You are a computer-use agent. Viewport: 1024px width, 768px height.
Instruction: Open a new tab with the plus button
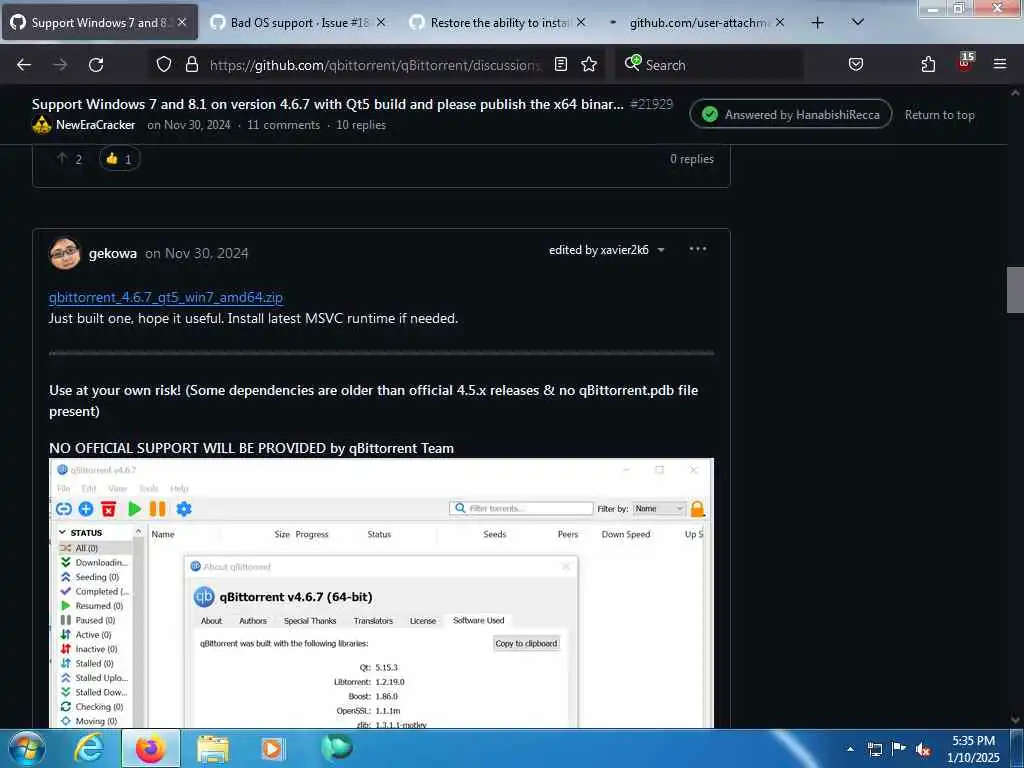(817, 23)
